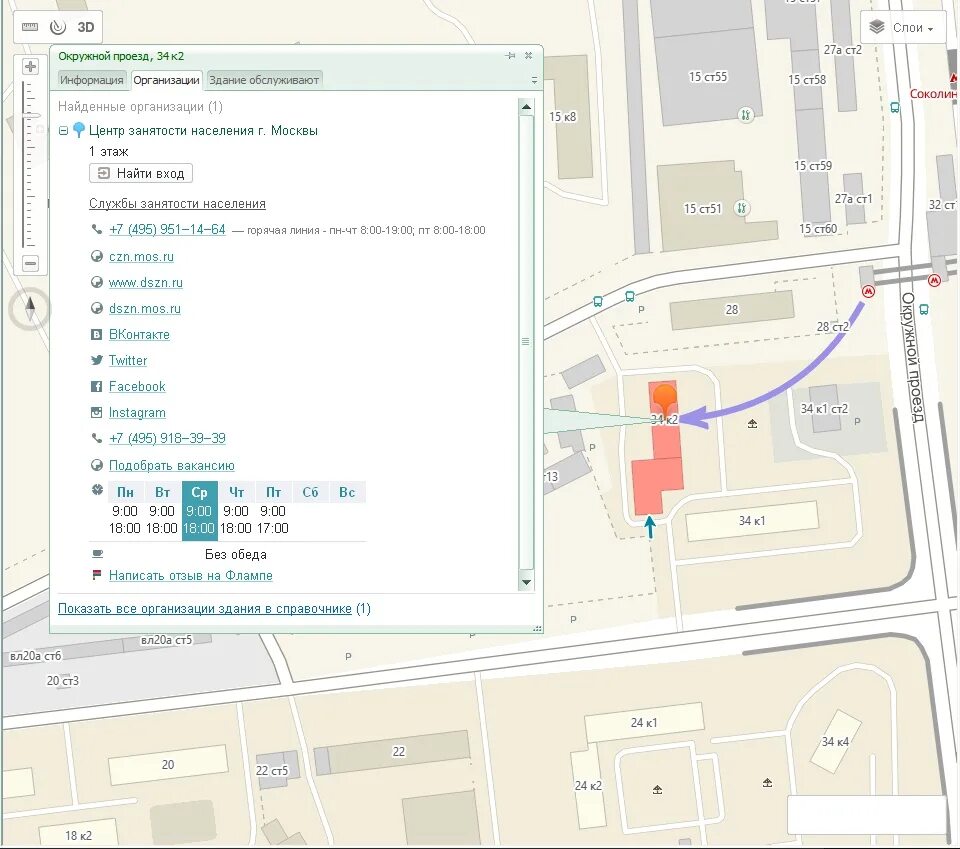The image size is (960, 849).
Task: Call +7 (495) 918-39-39 number
Action: click(x=167, y=438)
